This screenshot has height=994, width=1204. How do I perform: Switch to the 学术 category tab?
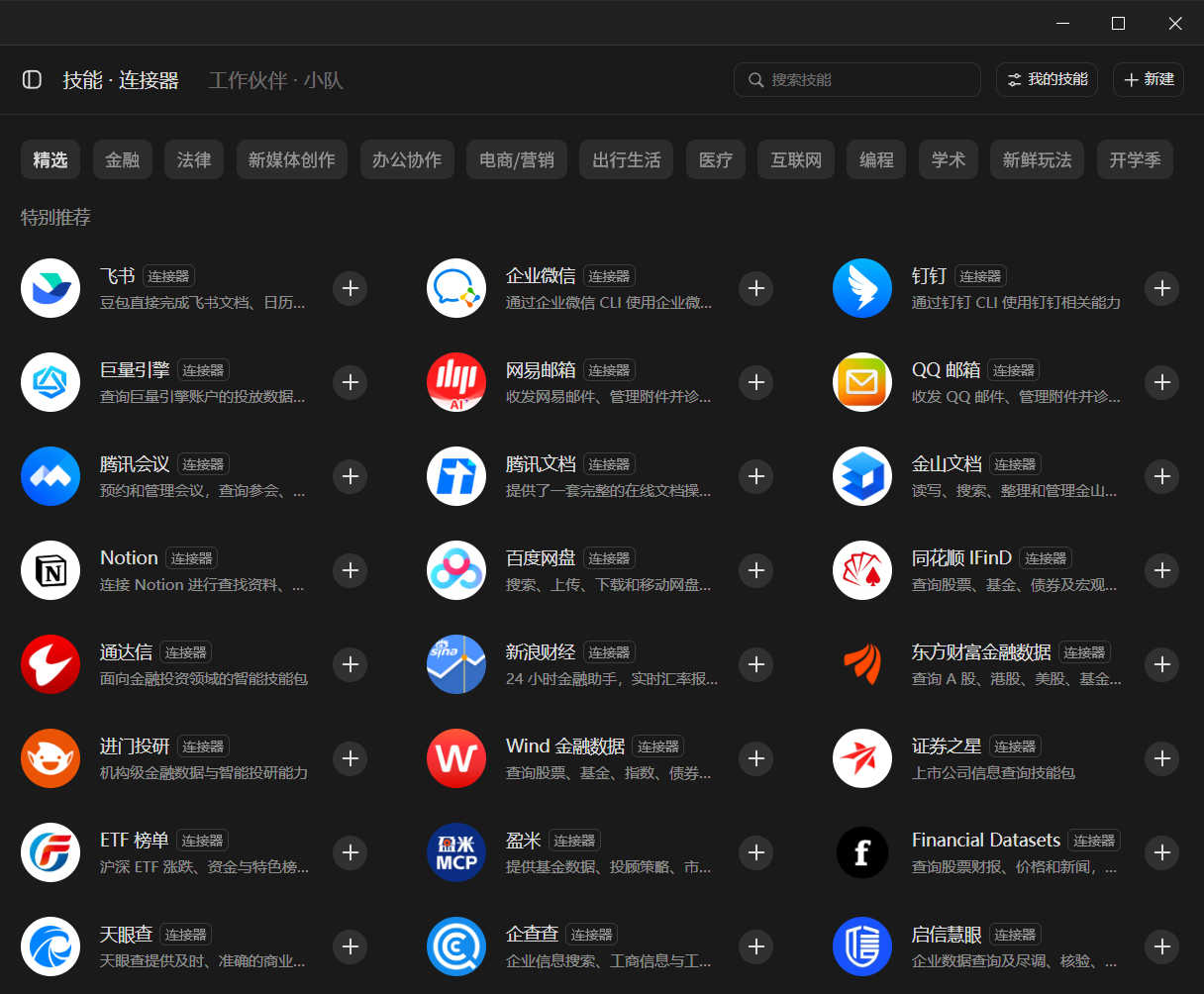point(949,159)
